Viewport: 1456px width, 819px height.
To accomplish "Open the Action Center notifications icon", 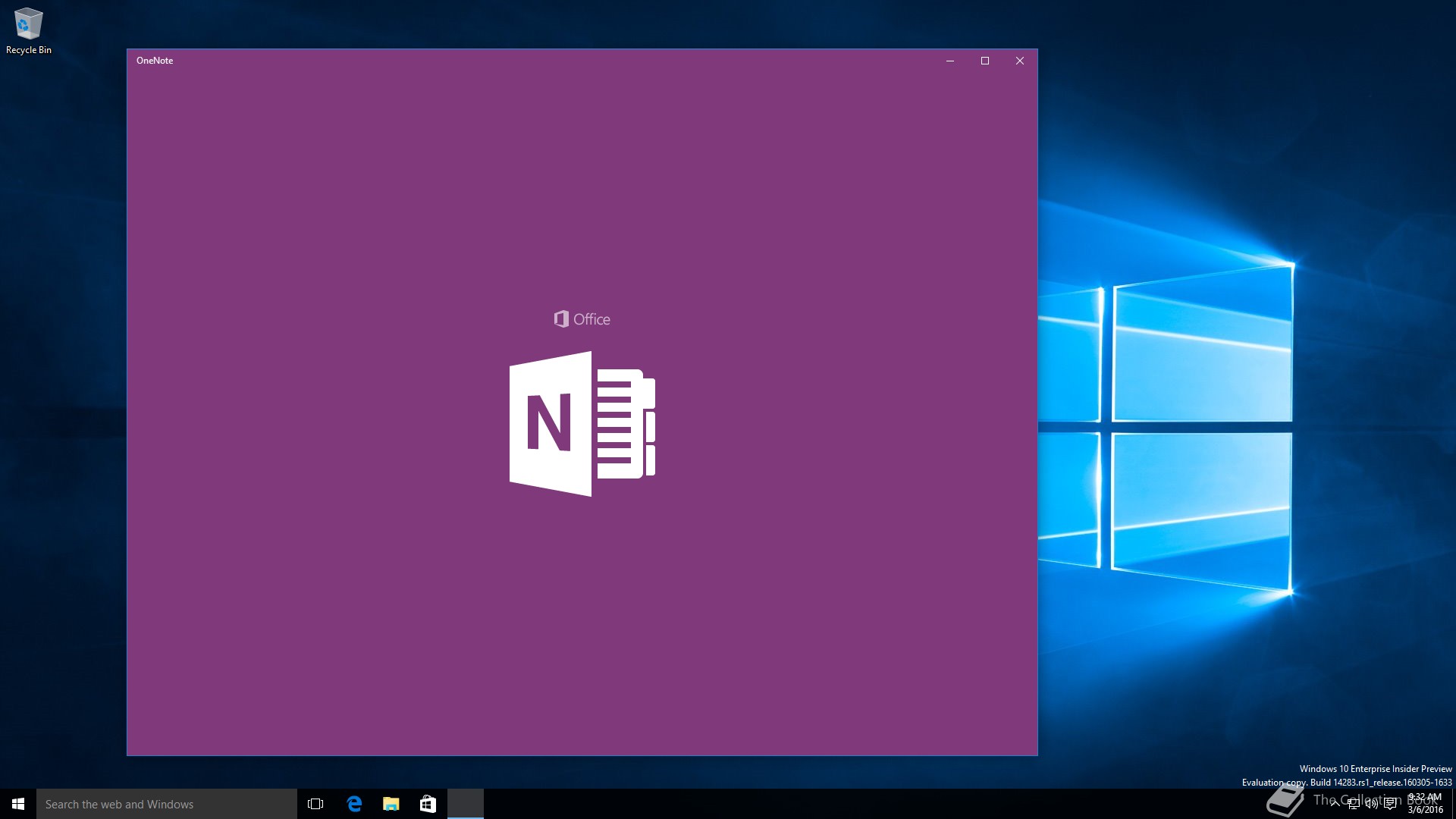I will point(1390,804).
